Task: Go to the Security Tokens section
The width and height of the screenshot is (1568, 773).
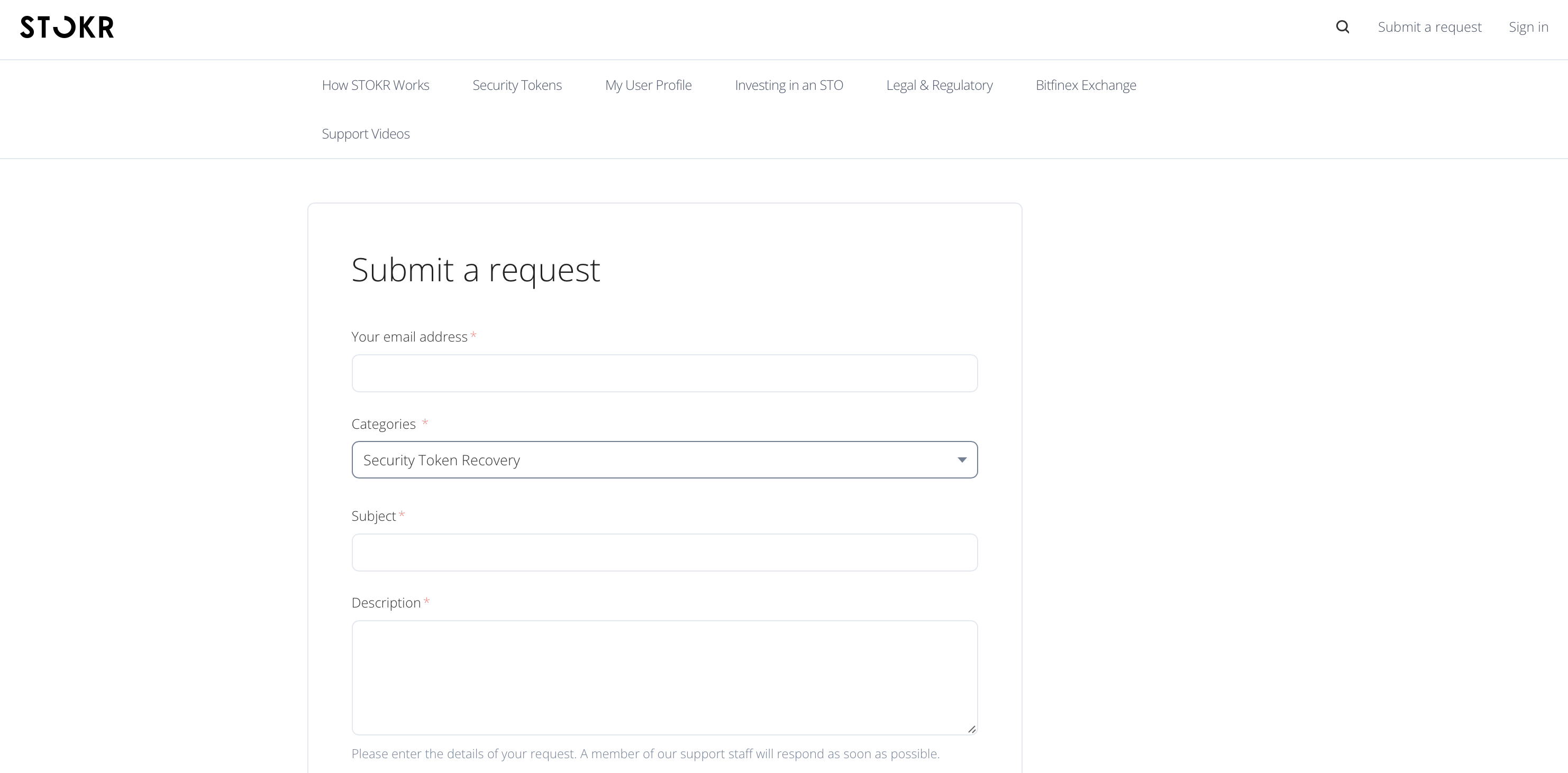Action: [x=517, y=85]
